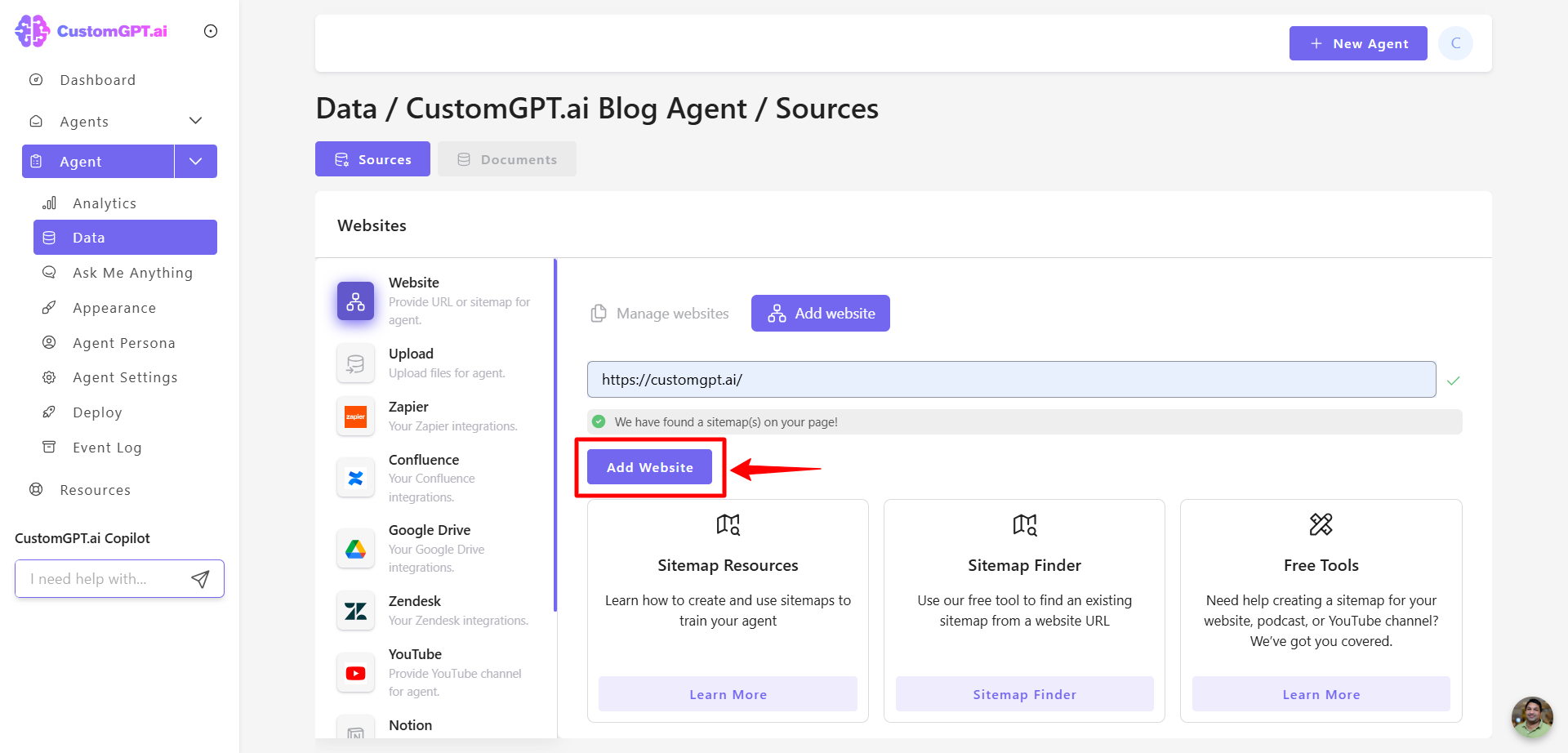Screen dimensions: 1568x753
Task: Click the CustomGPT.ai brain logo
Action: click(x=33, y=31)
